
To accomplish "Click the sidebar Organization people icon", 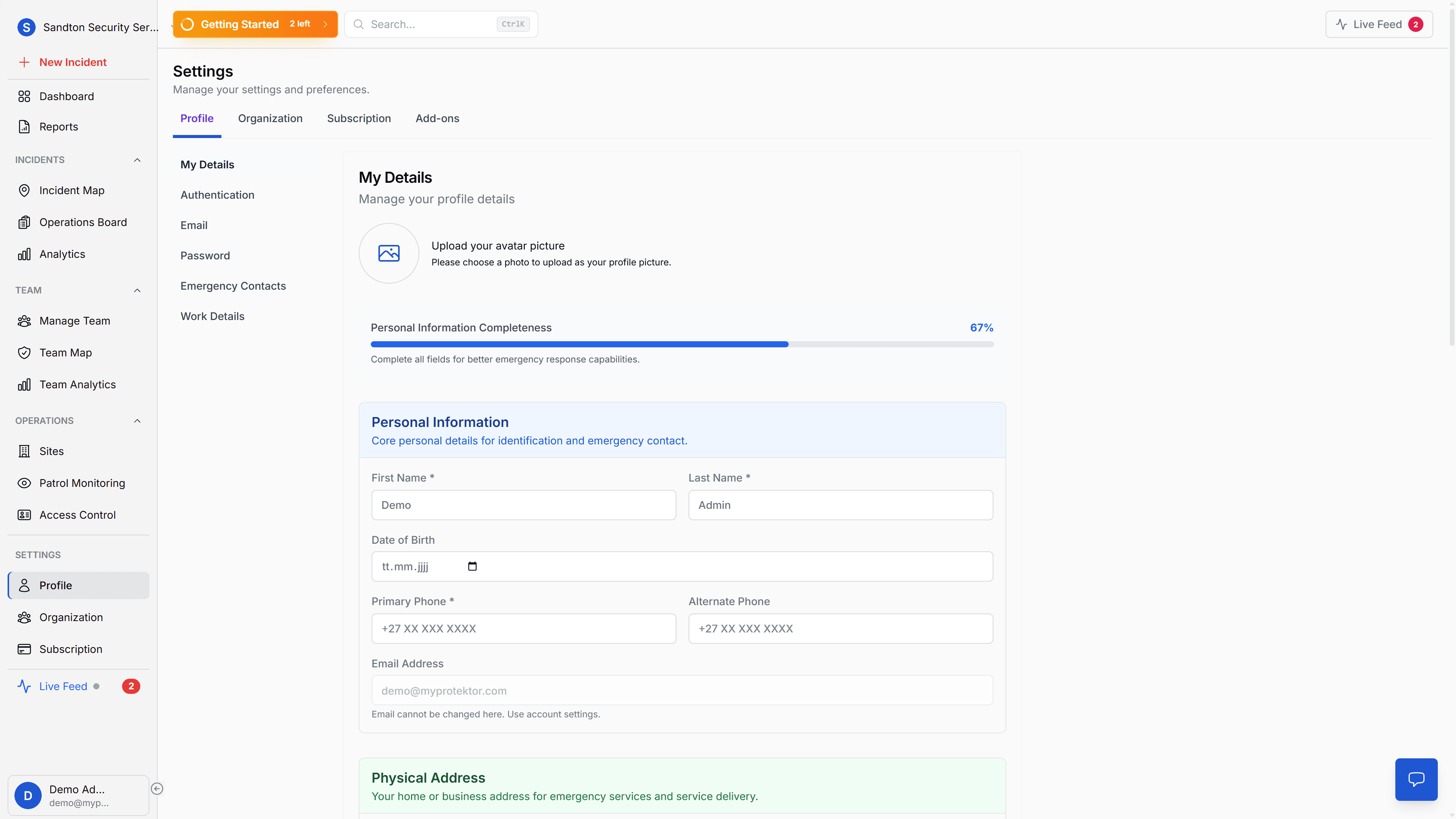I will (x=24, y=617).
